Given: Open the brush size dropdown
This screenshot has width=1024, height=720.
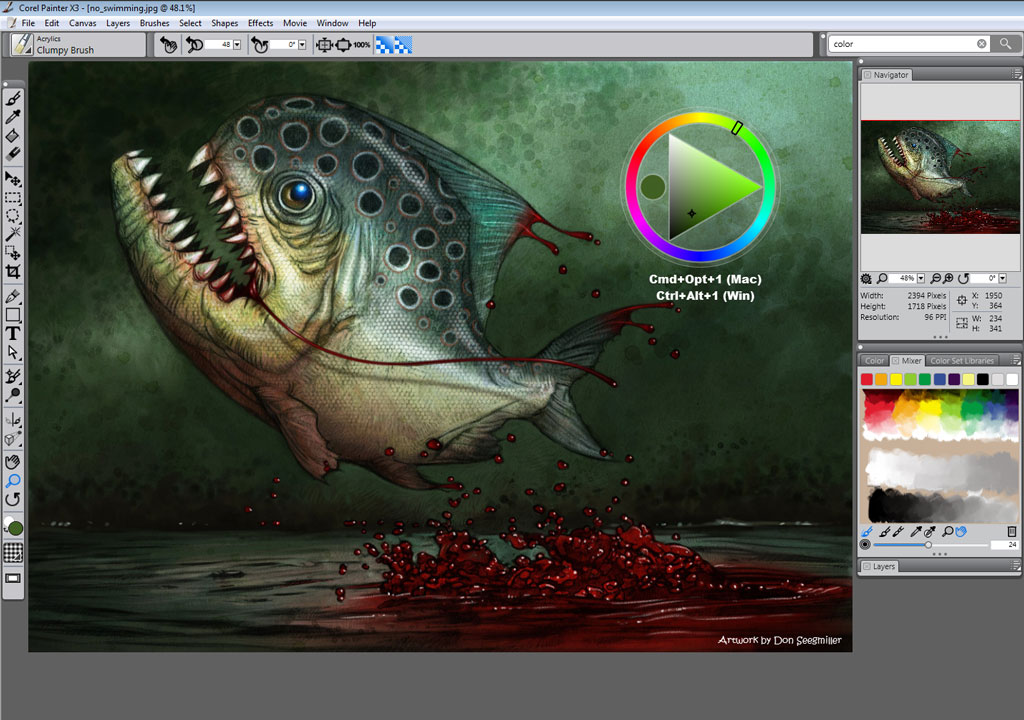Looking at the screenshot, I should pyautogui.click(x=237, y=45).
